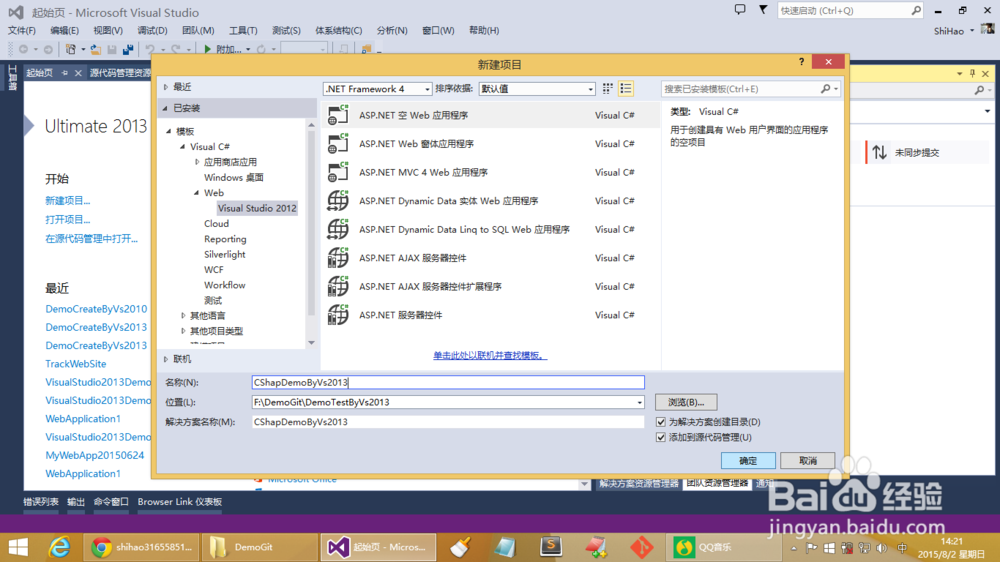Select Cloud in template tree

[216, 224]
